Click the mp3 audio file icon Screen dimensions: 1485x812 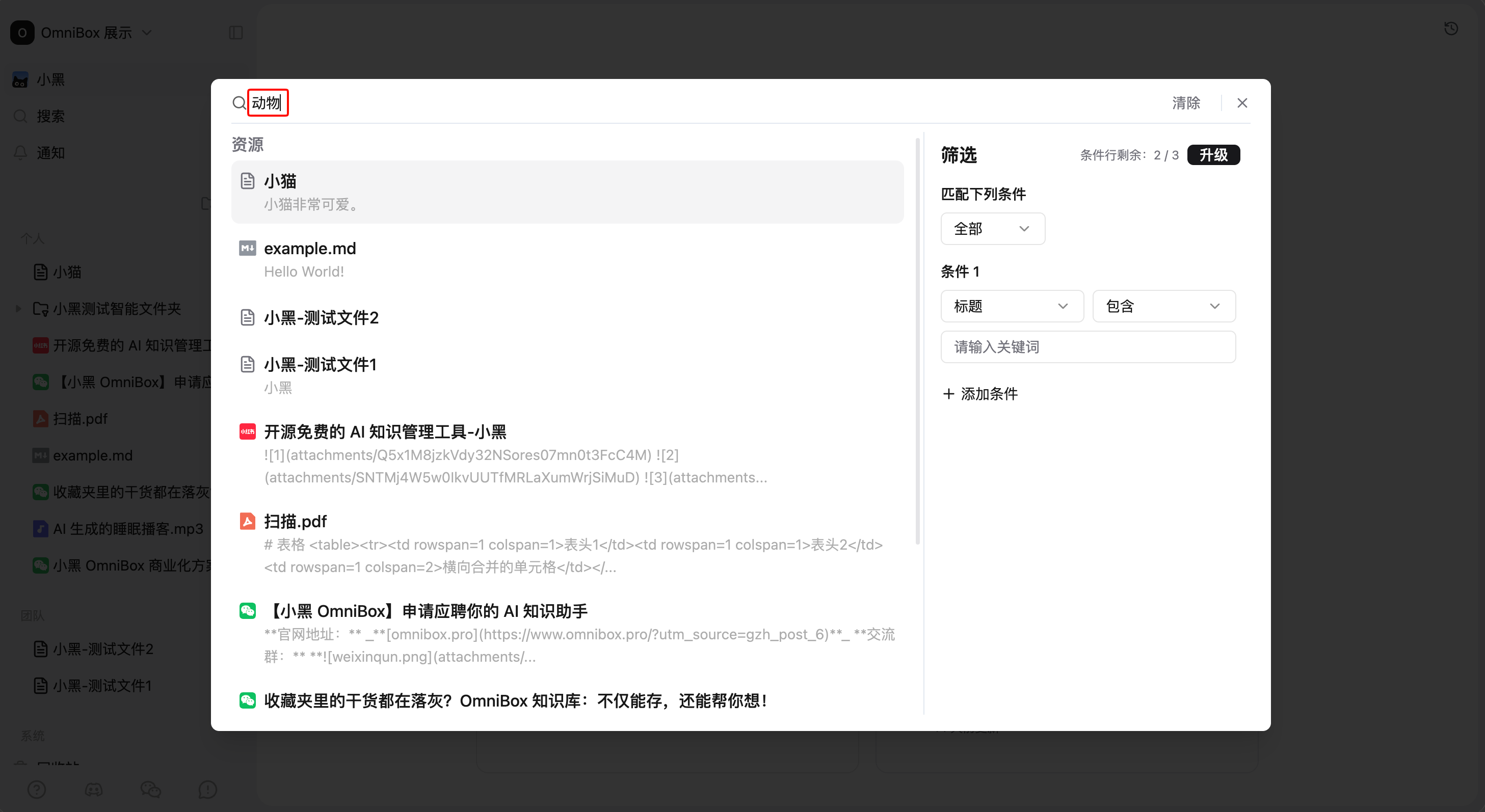40,528
